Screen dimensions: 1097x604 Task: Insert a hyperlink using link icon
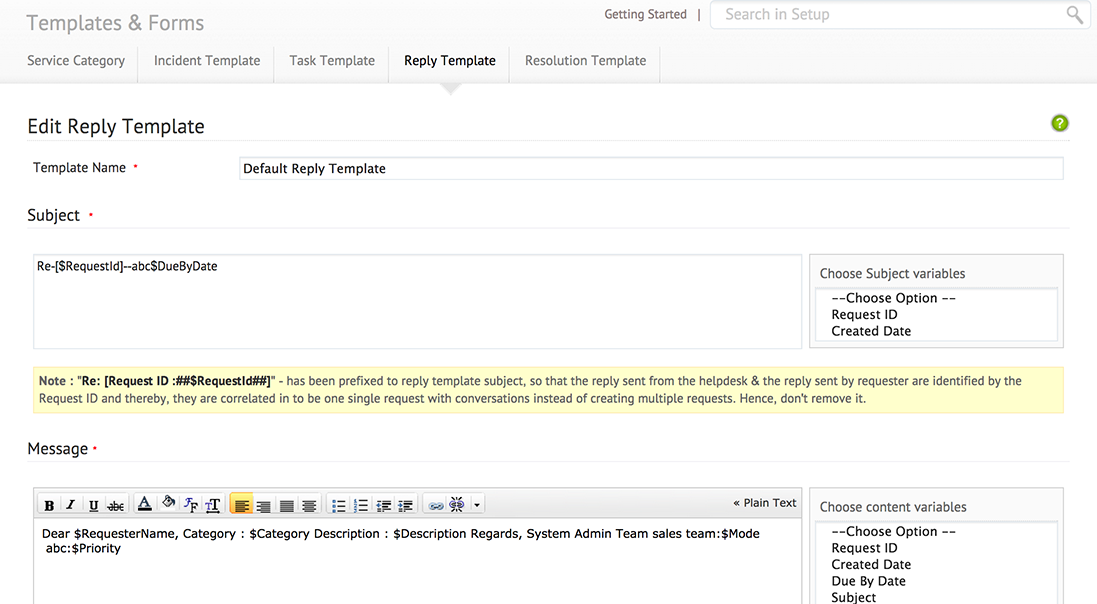[x=436, y=505]
